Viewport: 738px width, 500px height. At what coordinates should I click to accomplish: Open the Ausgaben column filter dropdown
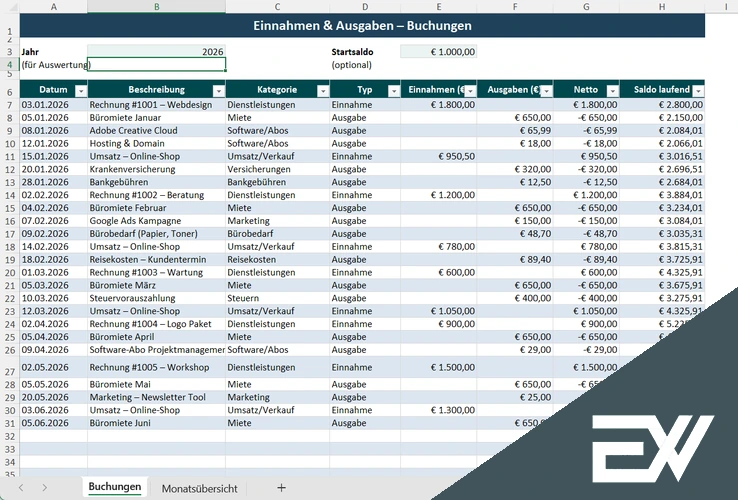pyautogui.click(x=545, y=90)
